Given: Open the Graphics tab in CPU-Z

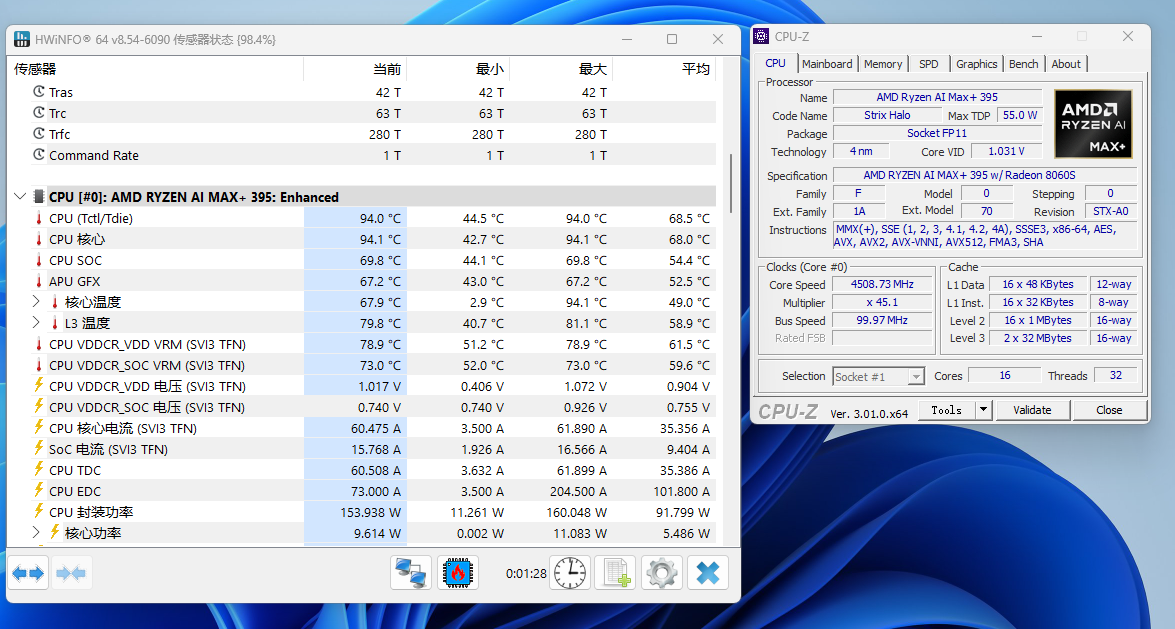Looking at the screenshot, I should [x=976, y=64].
